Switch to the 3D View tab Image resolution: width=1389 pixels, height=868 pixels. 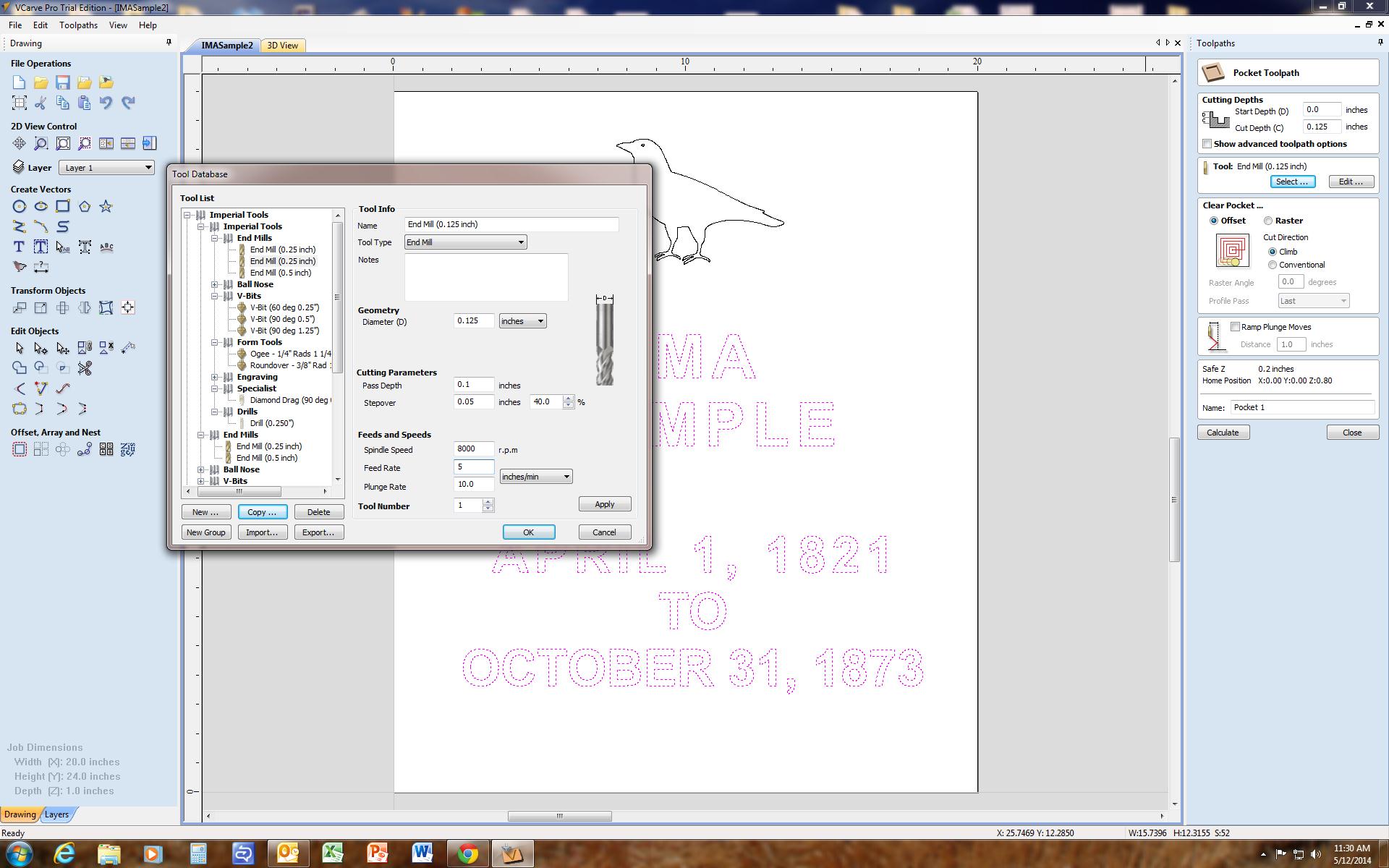282,45
